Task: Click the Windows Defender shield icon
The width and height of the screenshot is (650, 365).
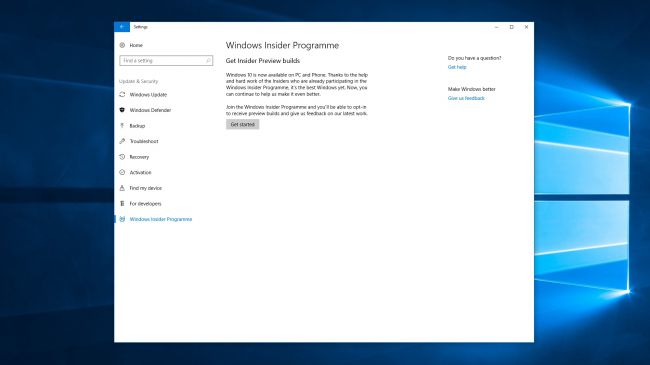Action: 122,110
